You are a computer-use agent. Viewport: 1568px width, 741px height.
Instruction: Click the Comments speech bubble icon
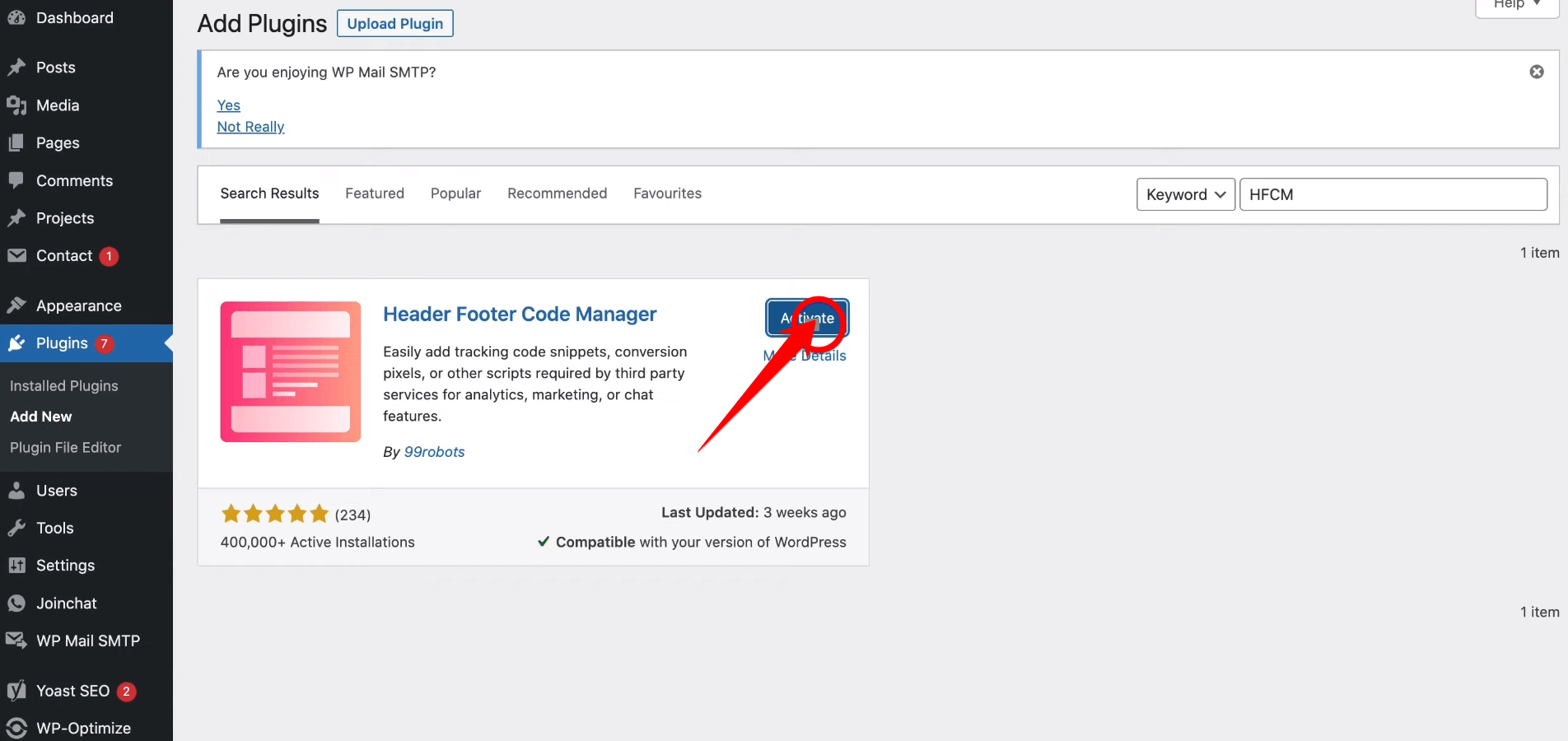(x=16, y=180)
